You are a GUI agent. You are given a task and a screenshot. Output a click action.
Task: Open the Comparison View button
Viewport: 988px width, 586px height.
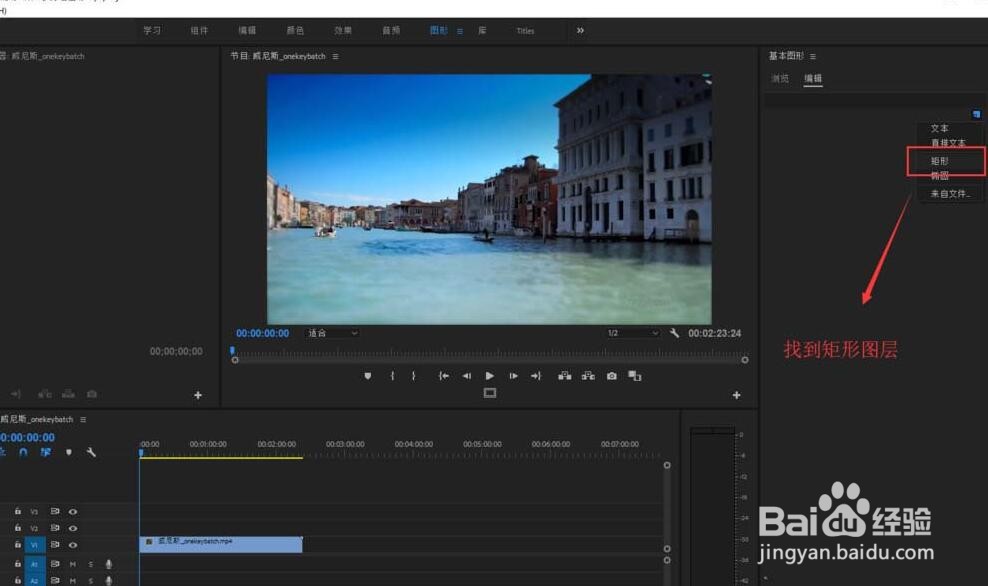coord(635,376)
